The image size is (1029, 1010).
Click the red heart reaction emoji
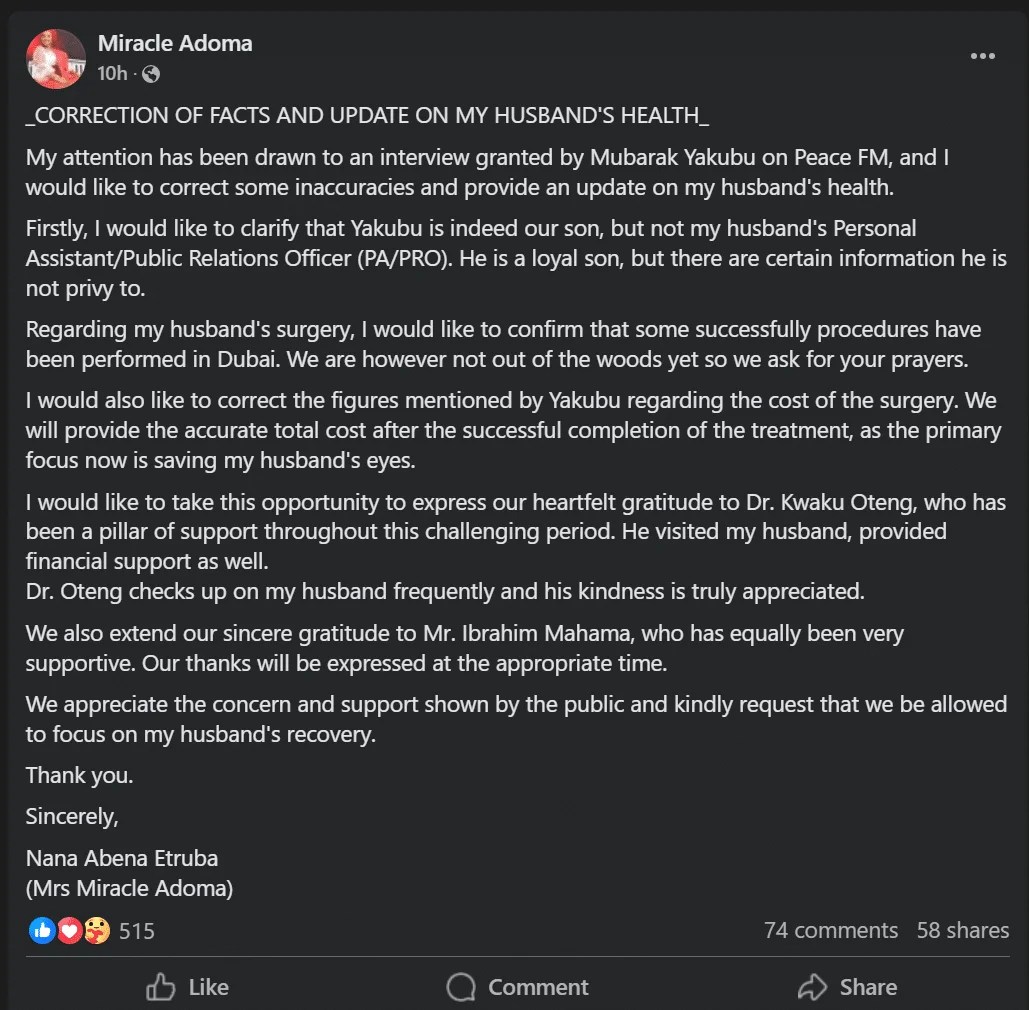[70, 931]
